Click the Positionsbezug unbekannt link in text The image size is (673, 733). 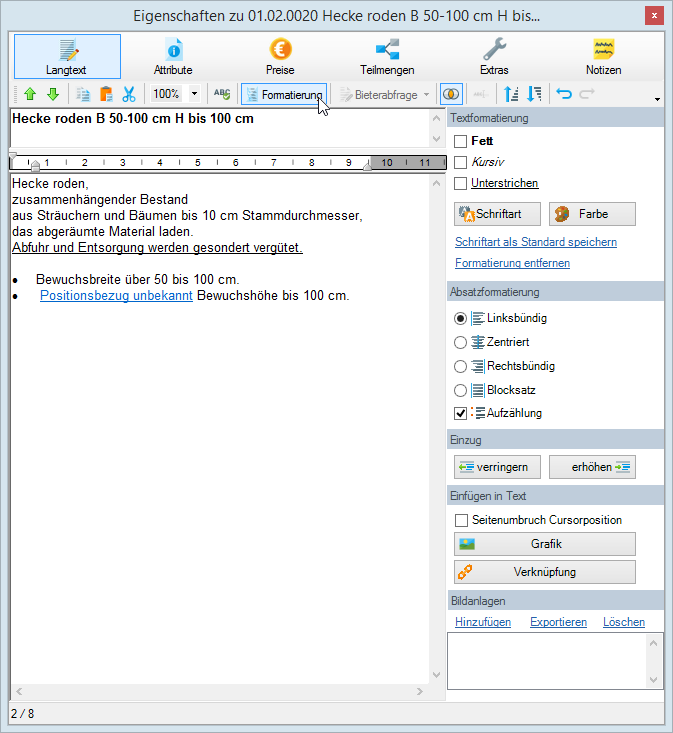(116, 296)
